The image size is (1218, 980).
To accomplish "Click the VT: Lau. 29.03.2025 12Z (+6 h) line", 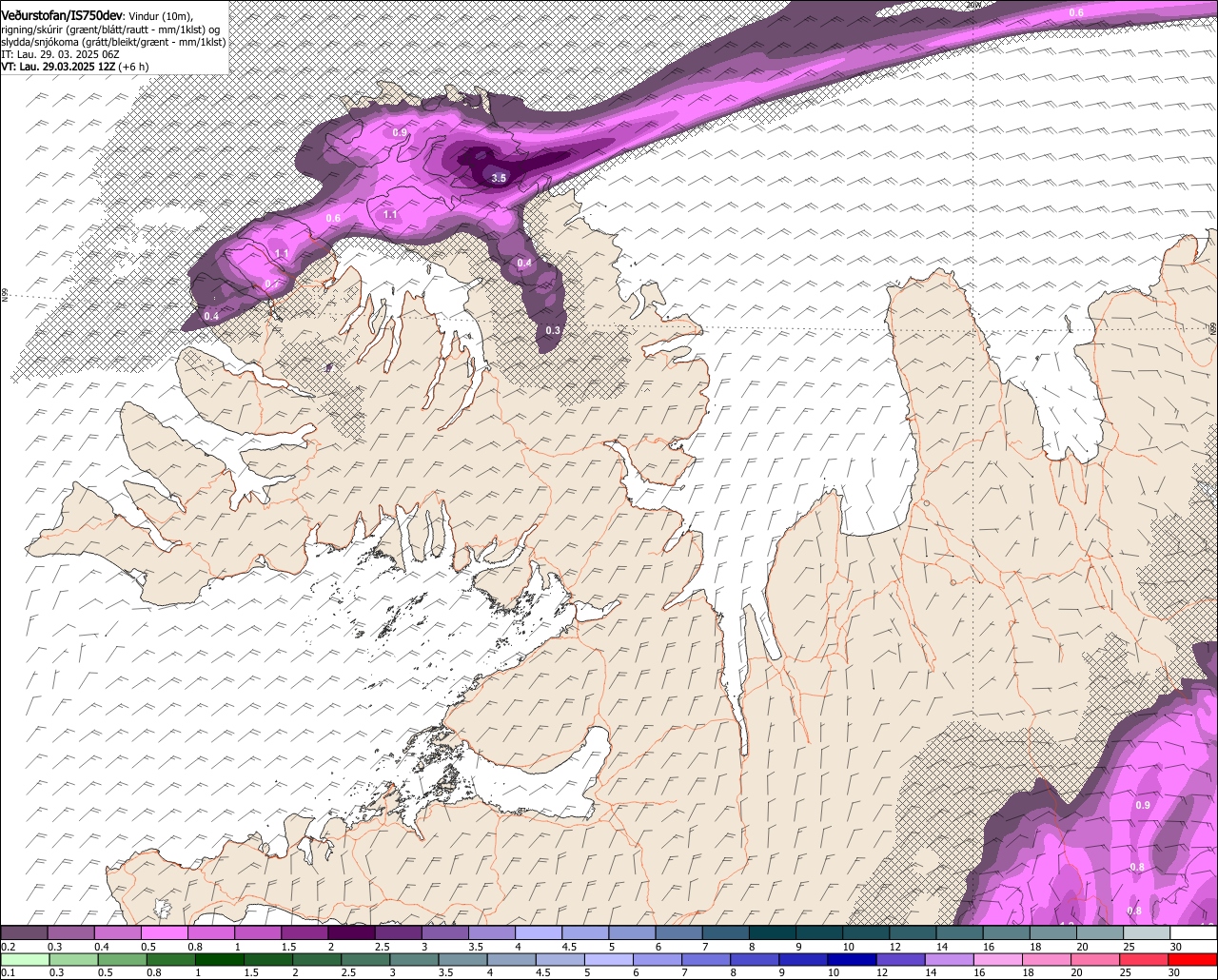I will (75, 67).
